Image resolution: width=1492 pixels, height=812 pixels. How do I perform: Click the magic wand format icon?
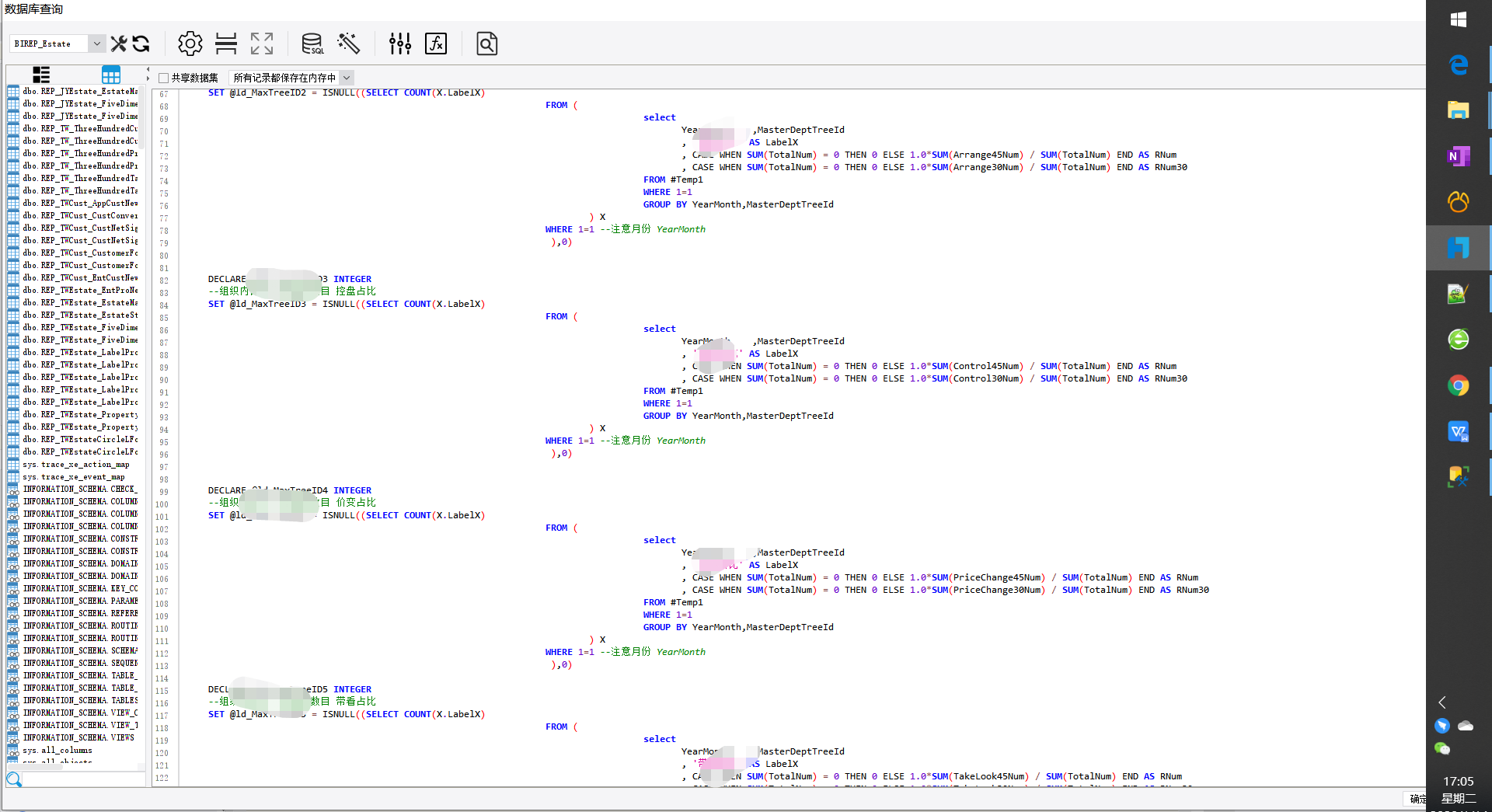[x=349, y=44]
